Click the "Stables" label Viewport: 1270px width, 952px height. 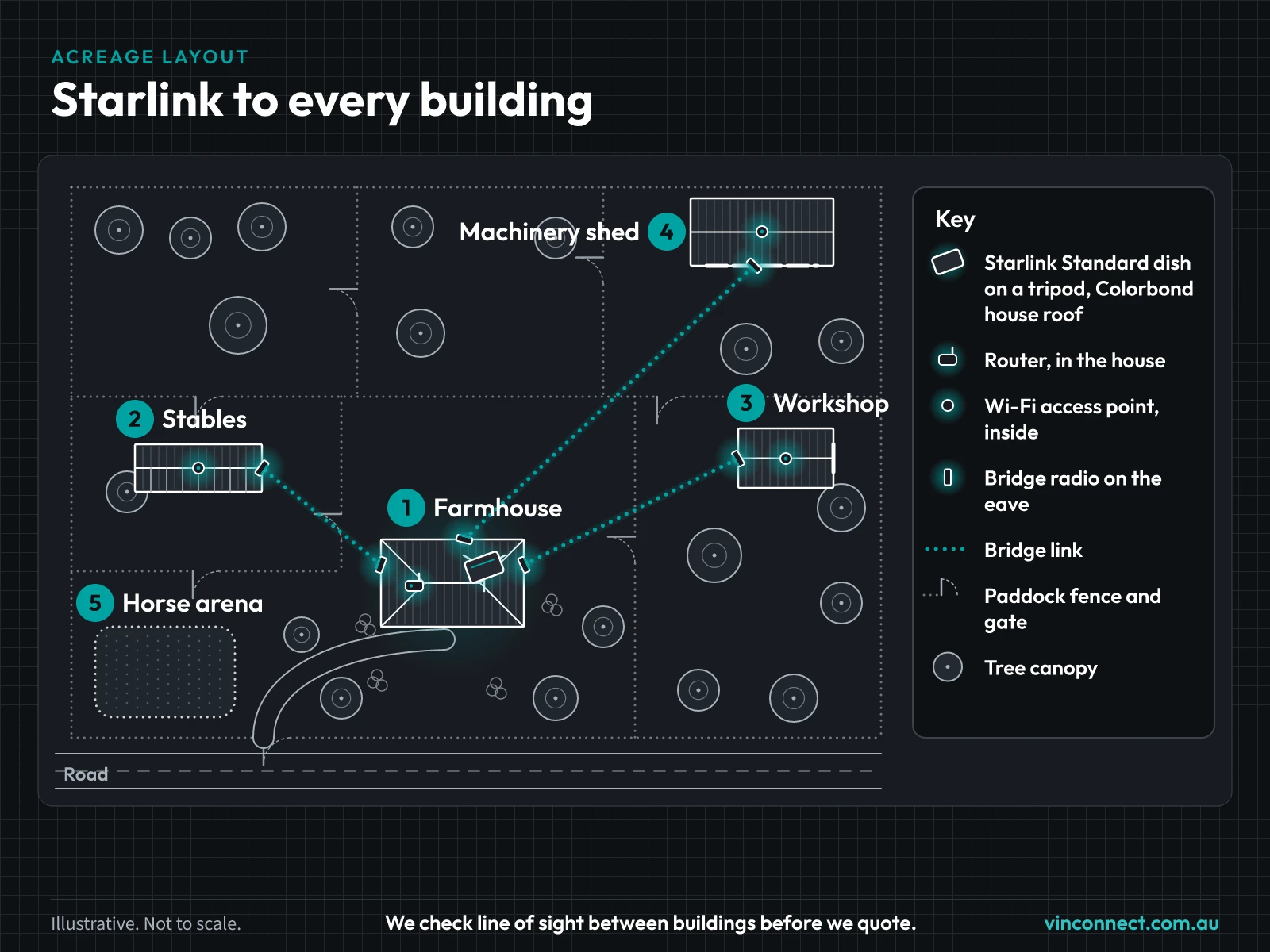(x=204, y=419)
